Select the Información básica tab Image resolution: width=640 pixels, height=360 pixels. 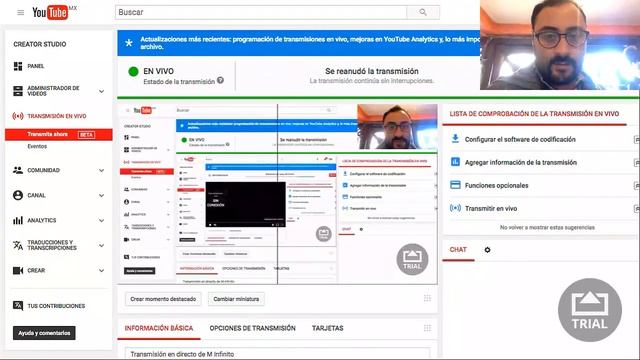tap(159, 328)
